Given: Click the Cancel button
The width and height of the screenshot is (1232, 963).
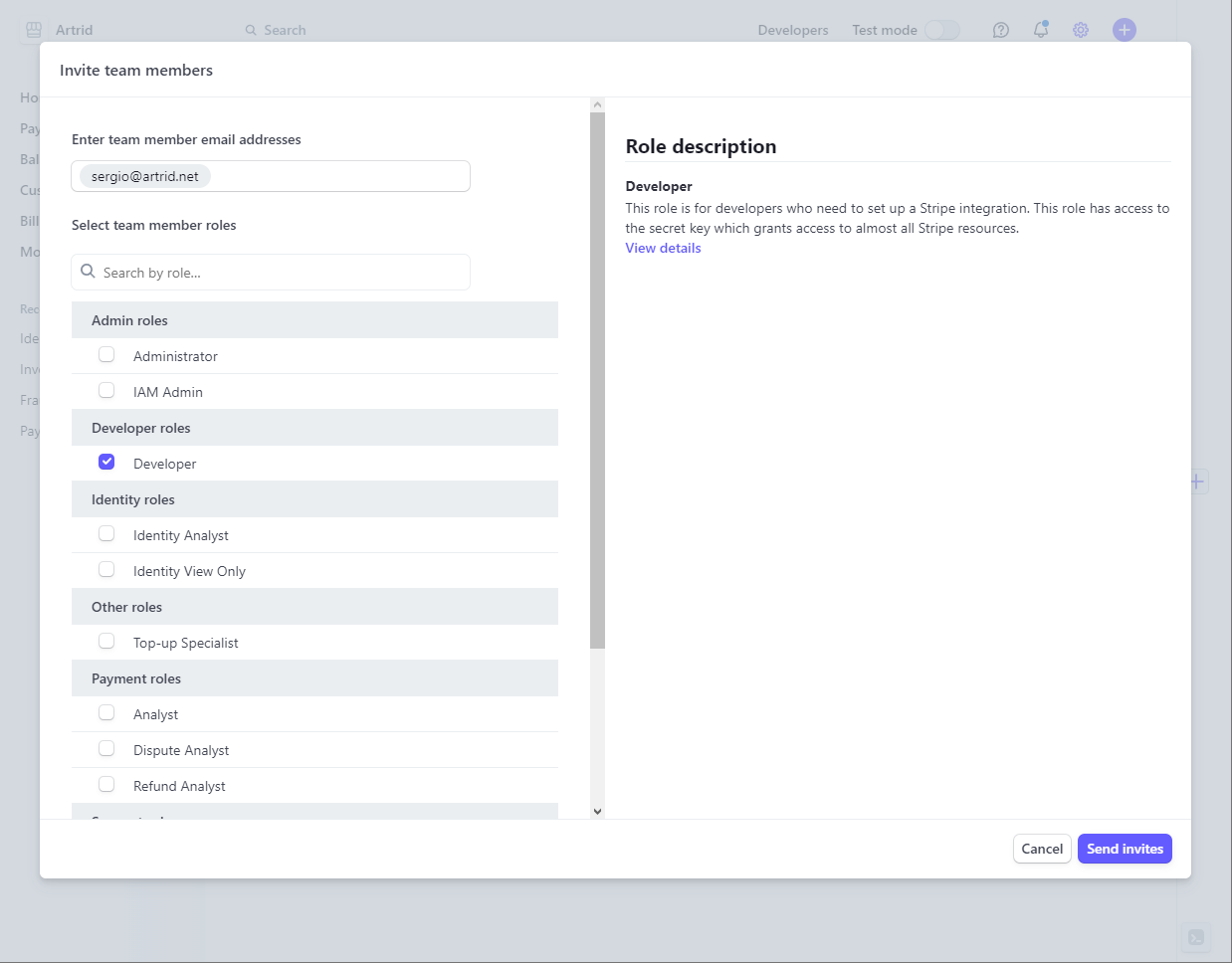Looking at the screenshot, I should (x=1042, y=849).
